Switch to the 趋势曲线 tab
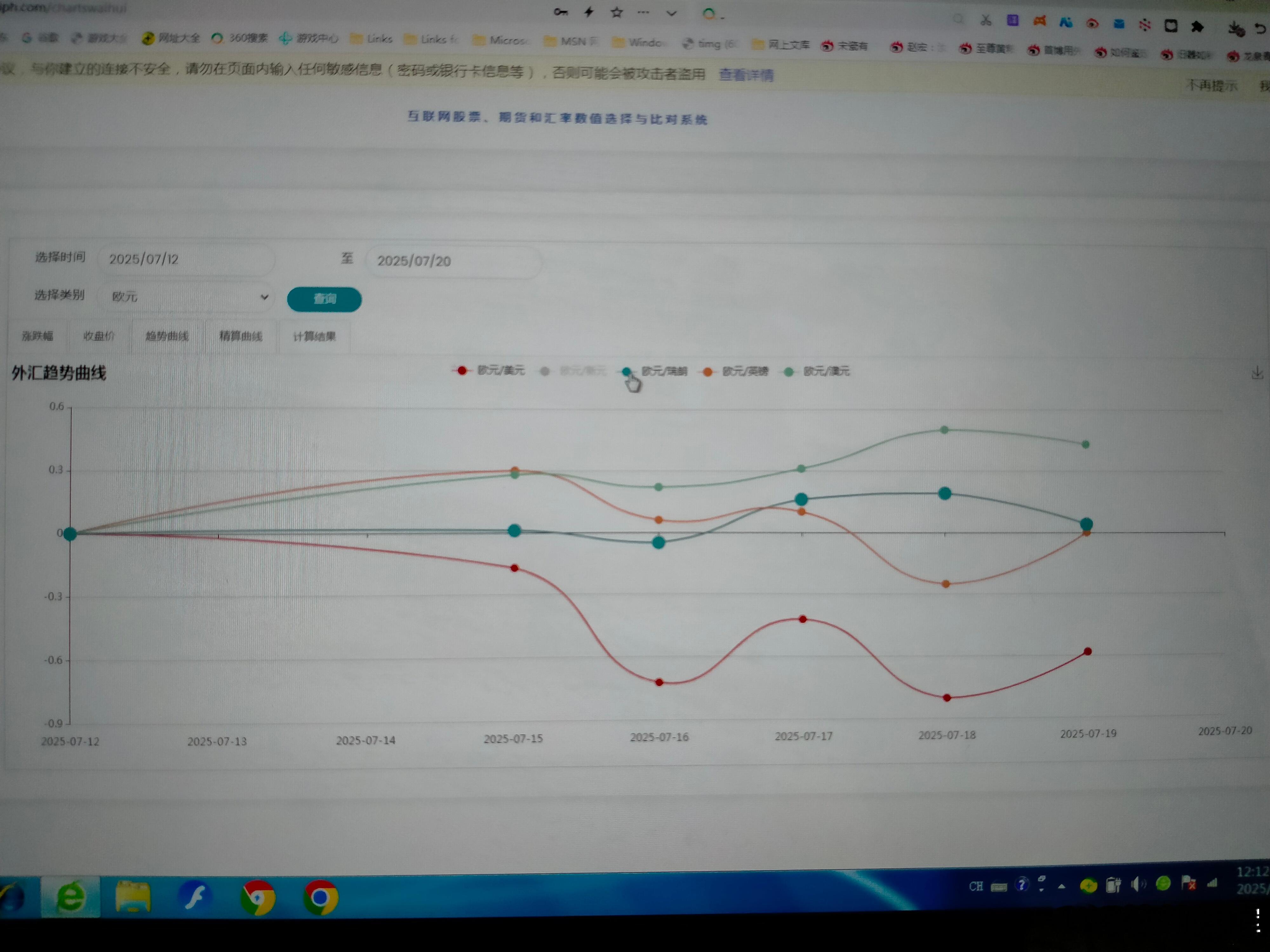 point(167,336)
